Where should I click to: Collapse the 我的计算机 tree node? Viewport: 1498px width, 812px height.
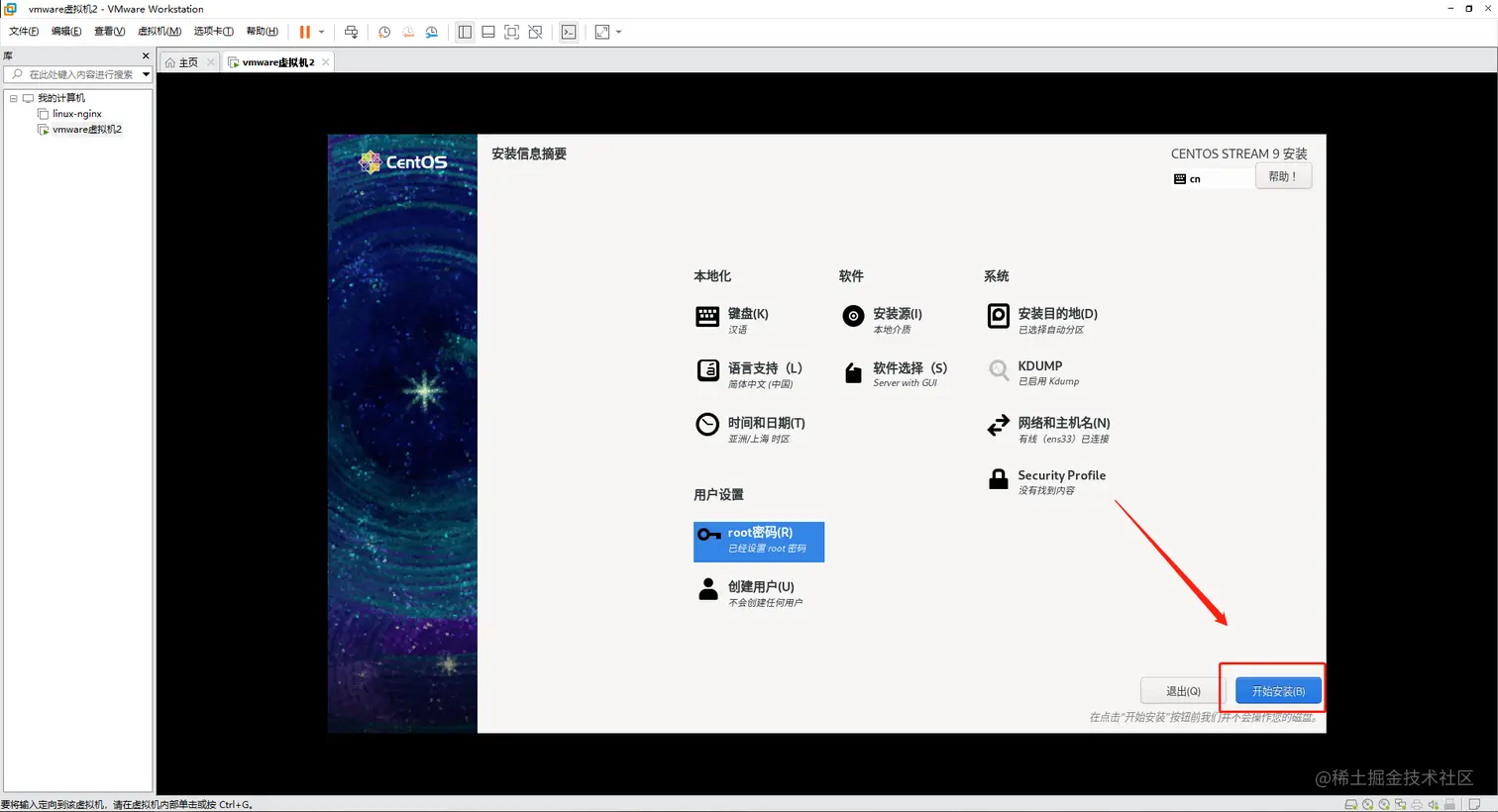pos(14,98)
